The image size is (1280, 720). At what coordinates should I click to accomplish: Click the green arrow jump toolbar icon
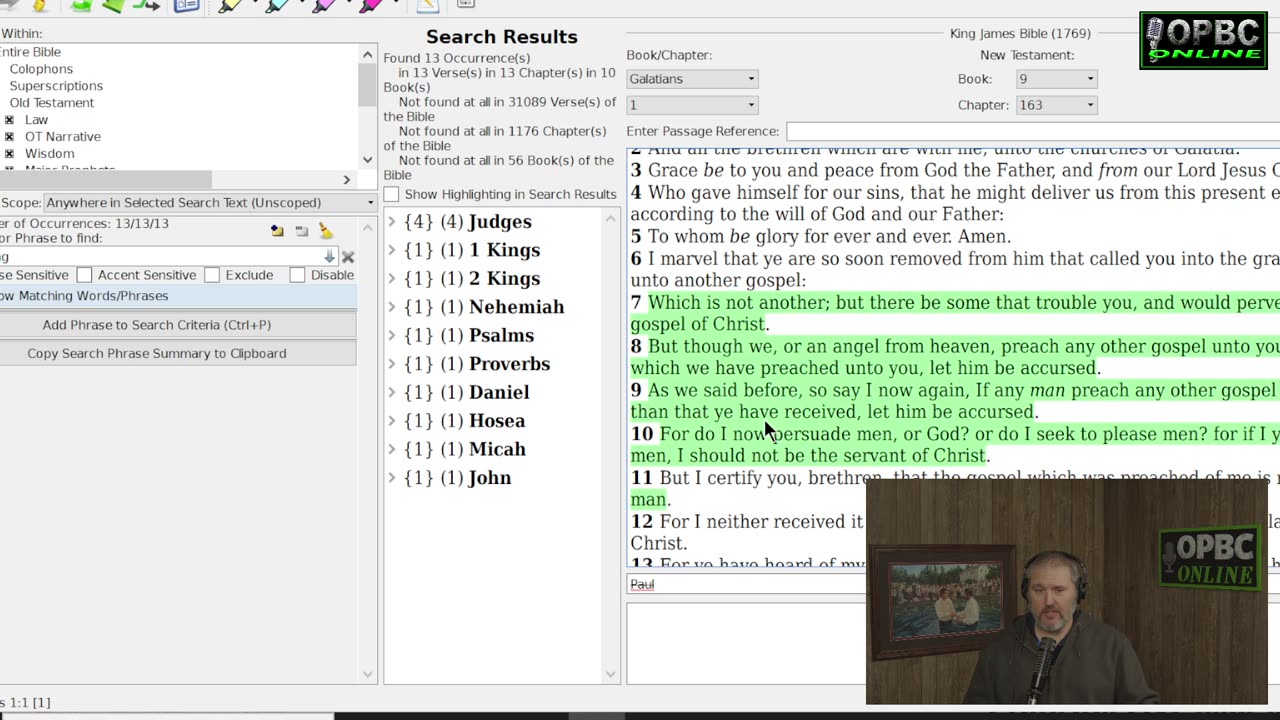tap(146, 5)
